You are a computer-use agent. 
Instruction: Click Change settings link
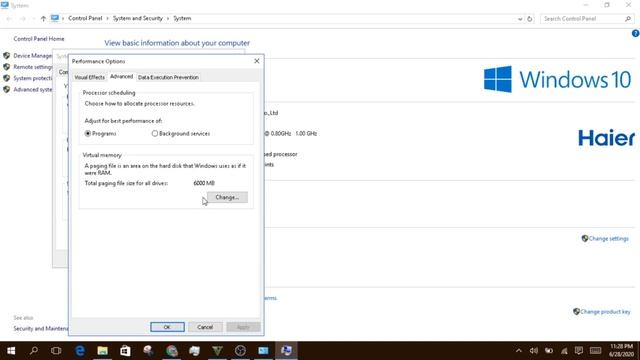click(608, 238)
